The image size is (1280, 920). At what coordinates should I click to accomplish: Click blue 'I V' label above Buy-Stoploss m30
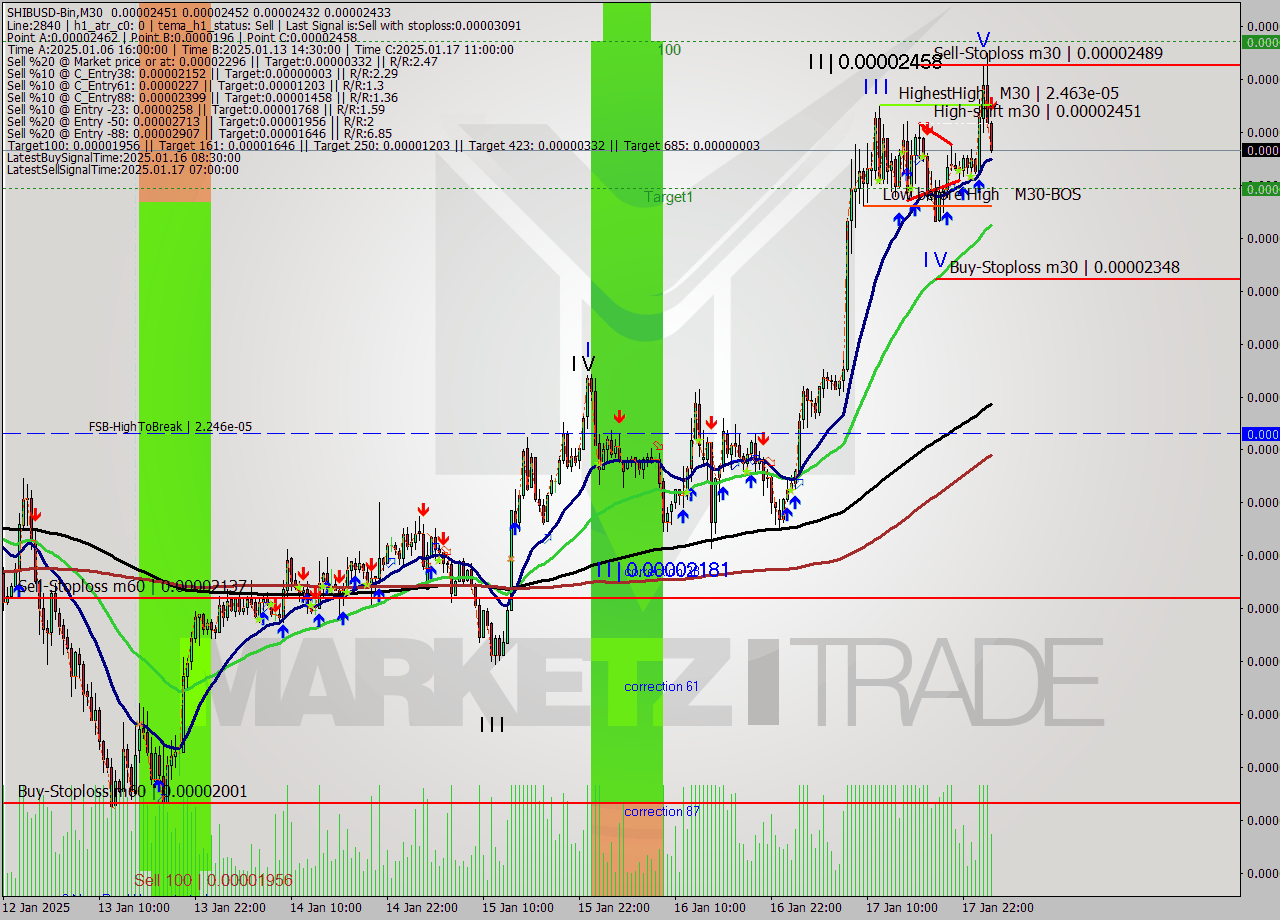(x=935, y=260)
